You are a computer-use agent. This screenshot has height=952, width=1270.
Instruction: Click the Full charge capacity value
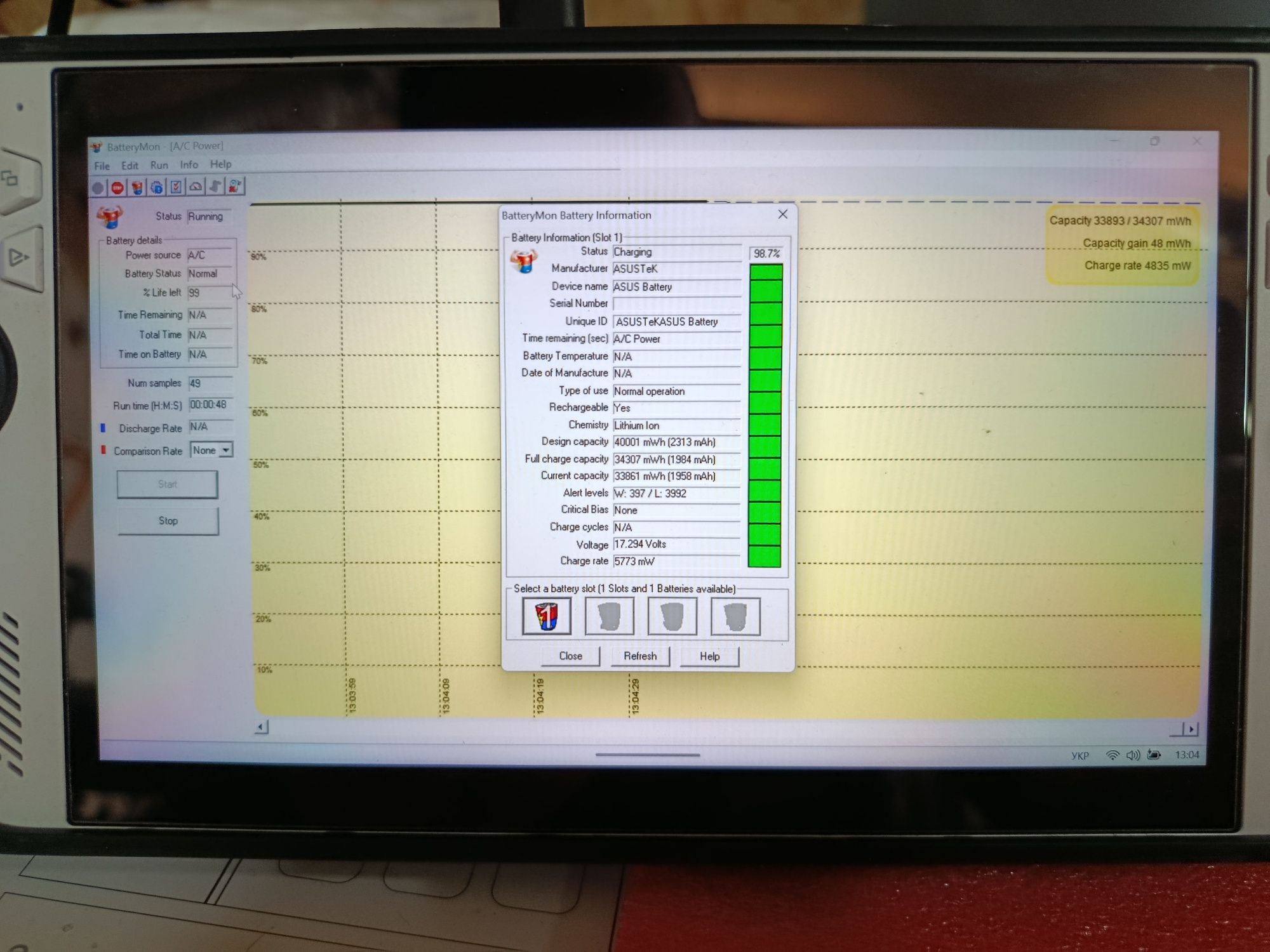pyautogui.click(x=677, y=459)
